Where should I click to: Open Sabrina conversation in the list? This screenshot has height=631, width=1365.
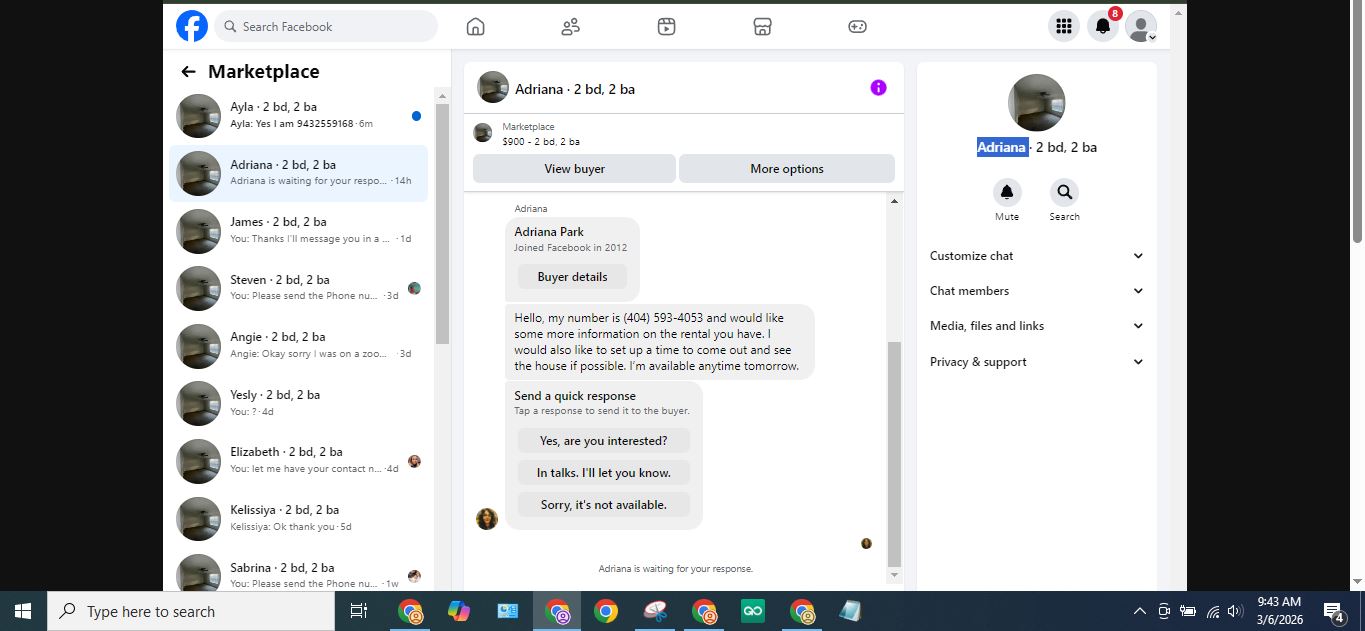pyautogui.click(x=298, y=571)
